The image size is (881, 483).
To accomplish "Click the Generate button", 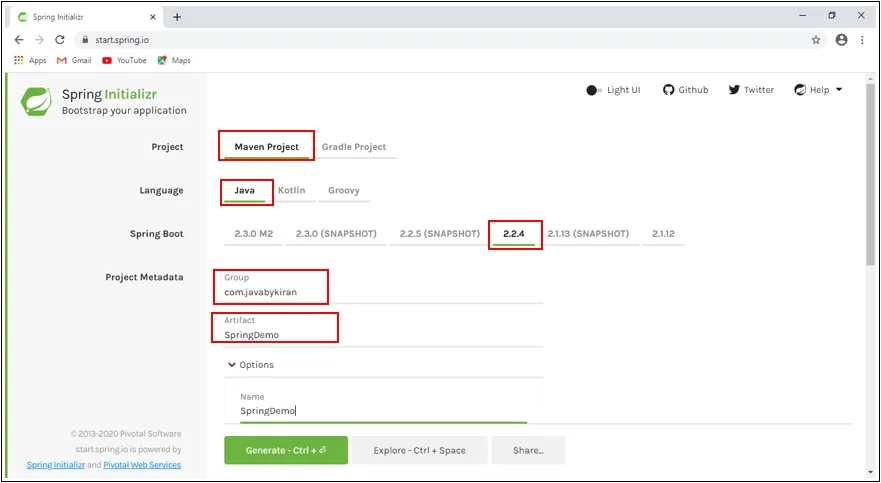I will tap(285, 450).
